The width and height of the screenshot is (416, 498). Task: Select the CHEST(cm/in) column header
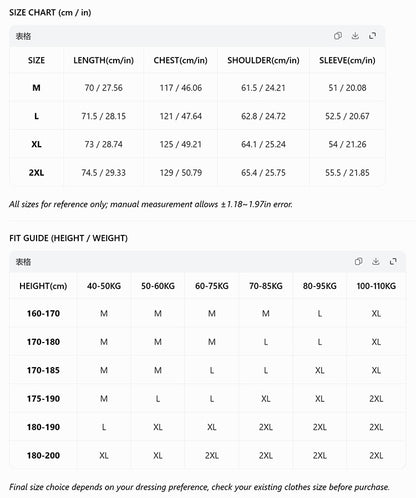(x=180, y=60)
